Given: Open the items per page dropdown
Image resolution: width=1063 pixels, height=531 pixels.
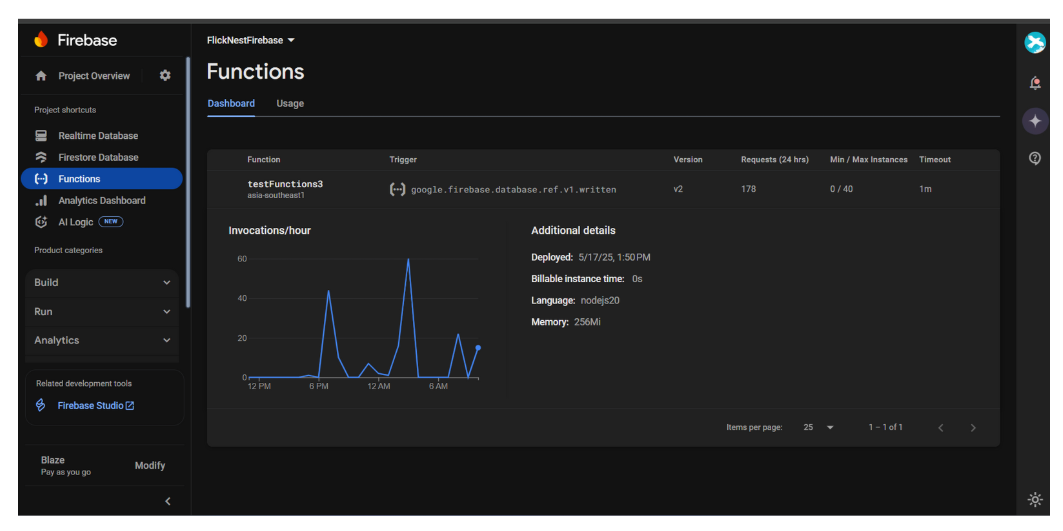Looking at the screenshot, I should coord(818,427).
